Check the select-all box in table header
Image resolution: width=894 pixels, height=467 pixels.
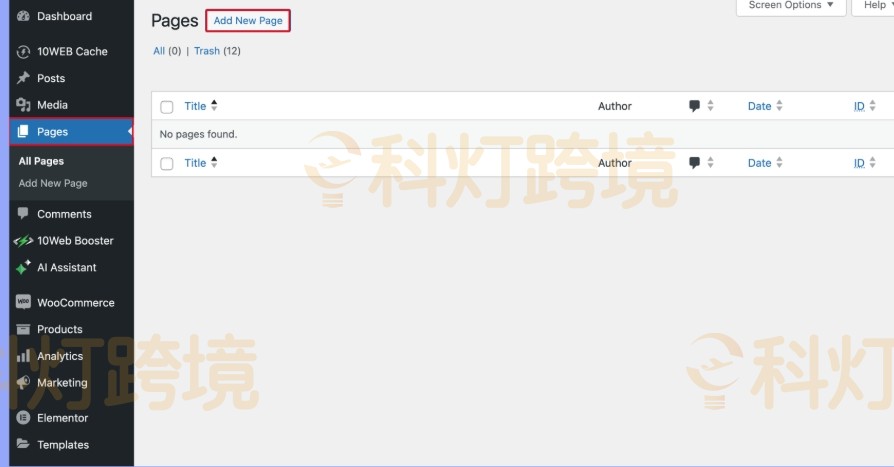pyautogui.click(x=166, y=107)
